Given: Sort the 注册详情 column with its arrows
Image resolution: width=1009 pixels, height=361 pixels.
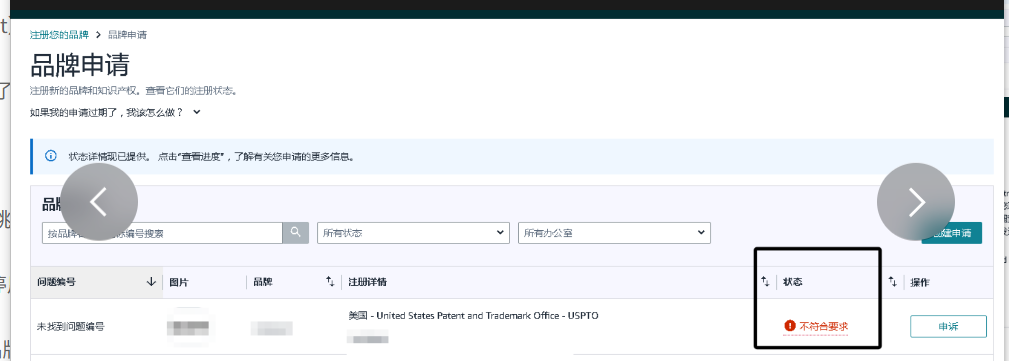Looking at the screenshot, I should (x=765, y=282).
